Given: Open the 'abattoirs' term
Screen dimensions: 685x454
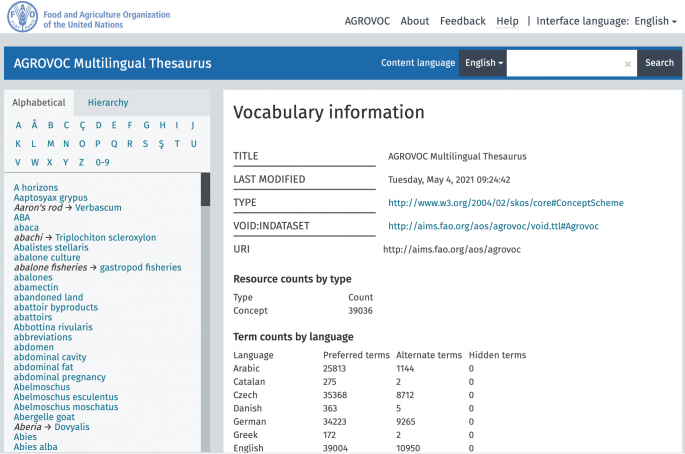Looking at the screenshot, I should pos(33,317).
